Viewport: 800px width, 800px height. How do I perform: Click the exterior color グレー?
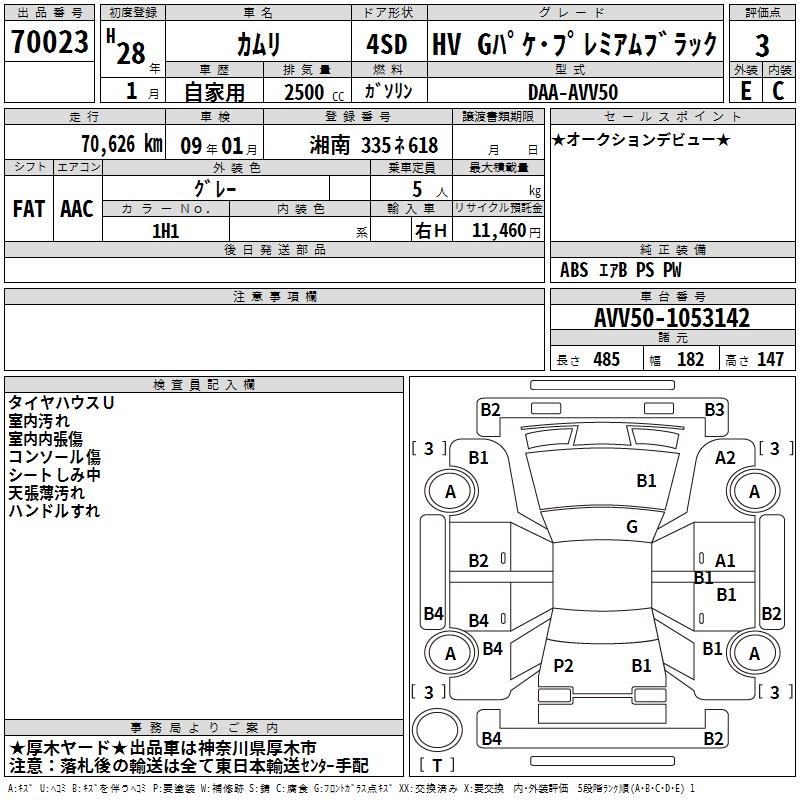[x=215, y=189]
